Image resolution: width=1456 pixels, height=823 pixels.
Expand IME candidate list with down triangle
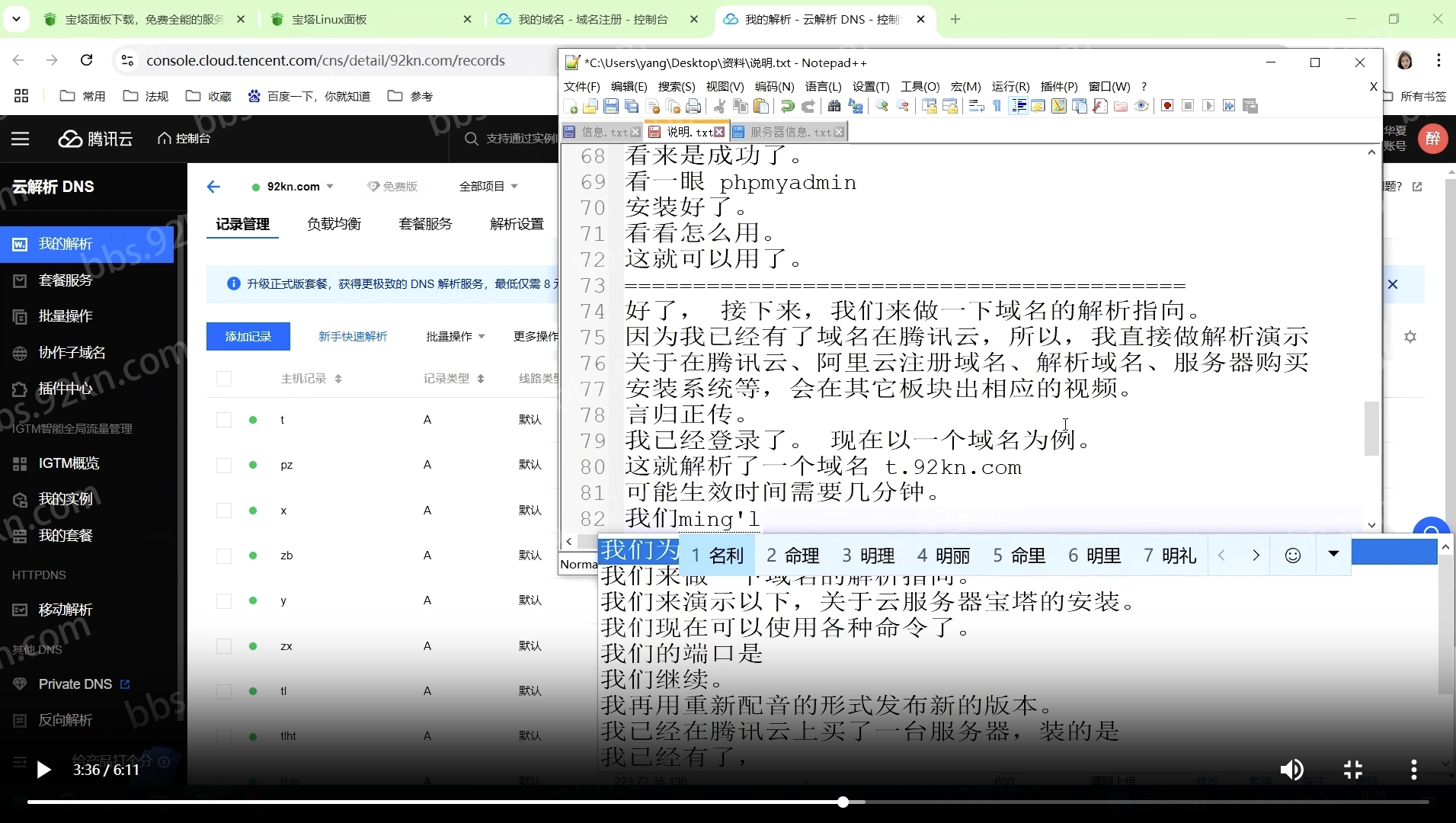click(x=1333, y=554)
